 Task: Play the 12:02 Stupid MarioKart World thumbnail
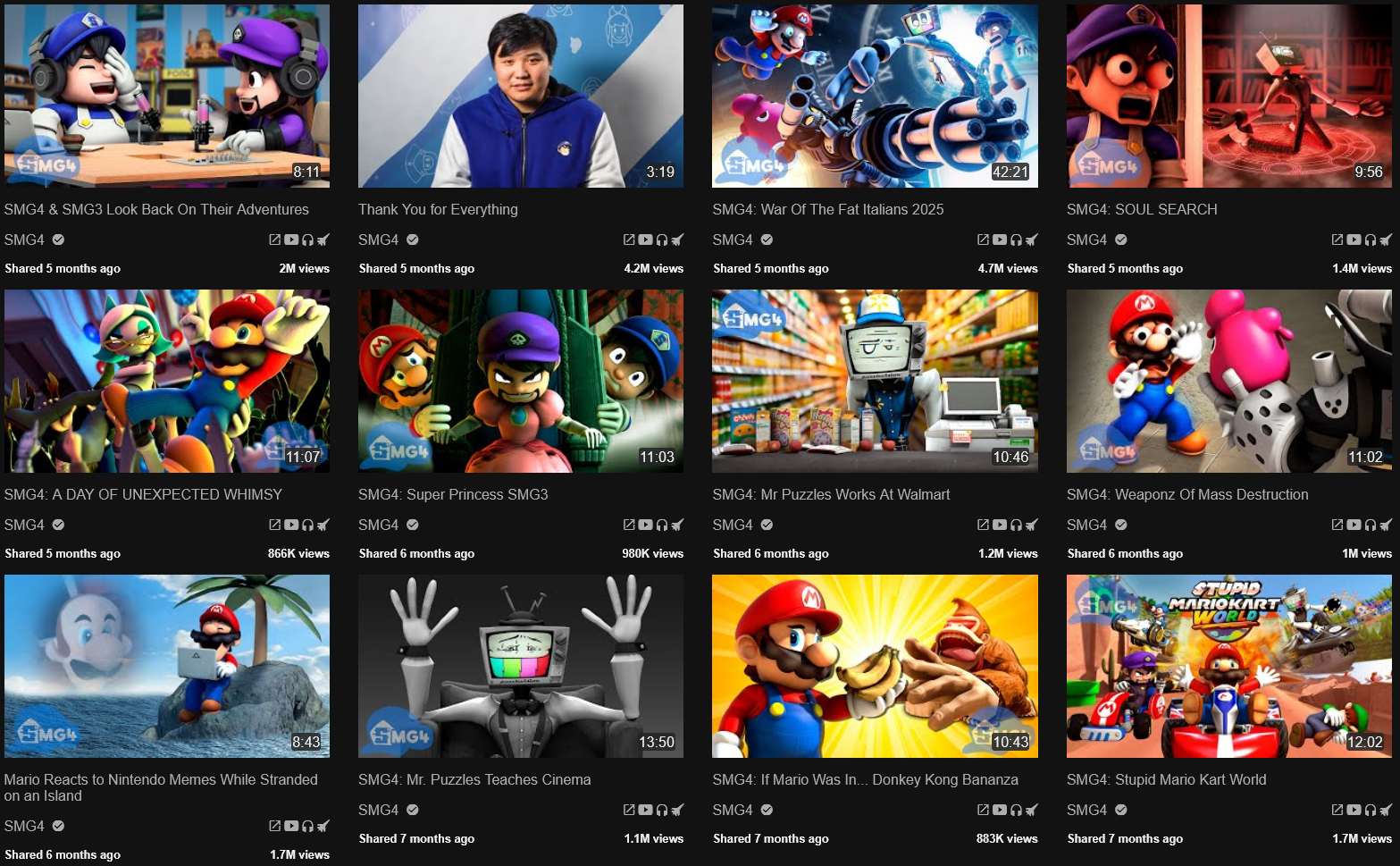1229,666
